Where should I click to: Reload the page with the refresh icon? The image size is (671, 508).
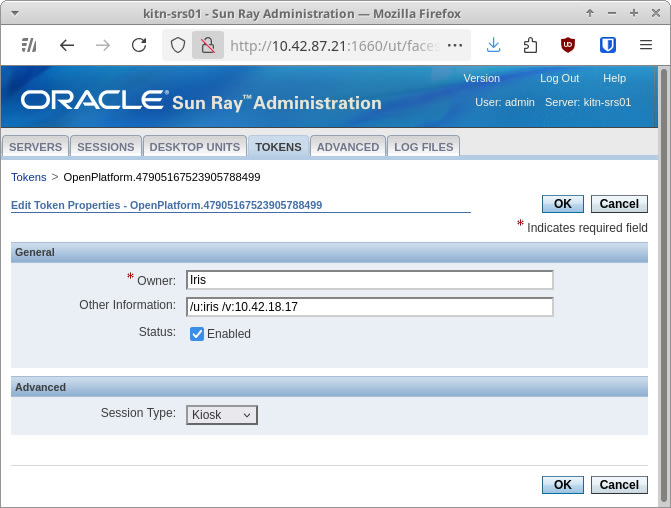click(x=139, y=45)
